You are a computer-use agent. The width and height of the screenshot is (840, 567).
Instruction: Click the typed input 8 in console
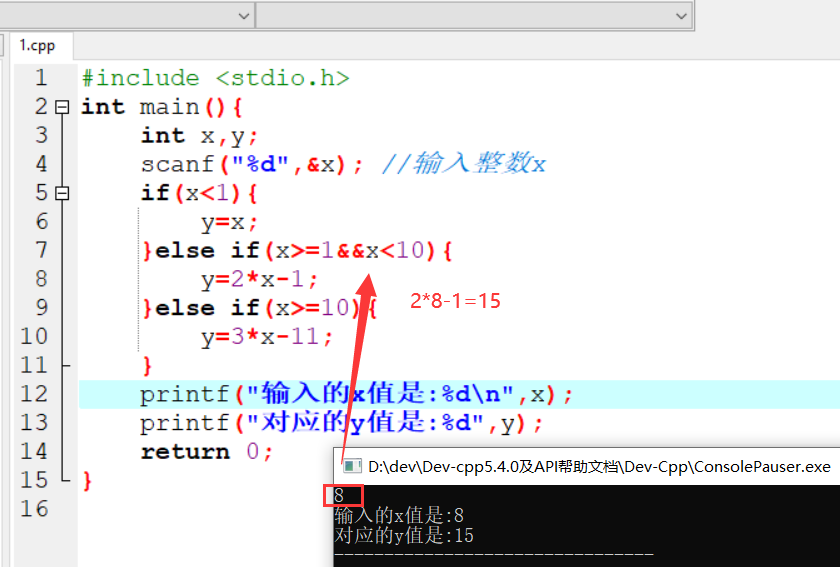pyautogui.click(x=339, y=495)
